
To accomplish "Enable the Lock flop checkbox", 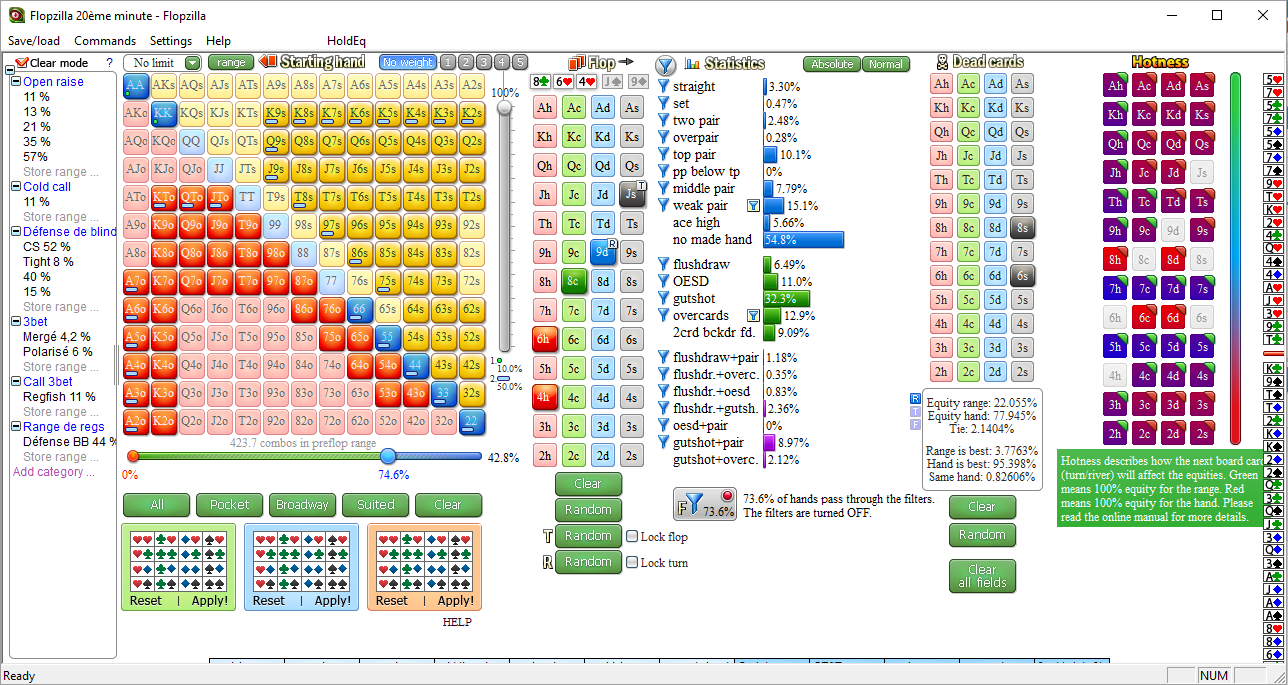I will click(x=632, y=537).
